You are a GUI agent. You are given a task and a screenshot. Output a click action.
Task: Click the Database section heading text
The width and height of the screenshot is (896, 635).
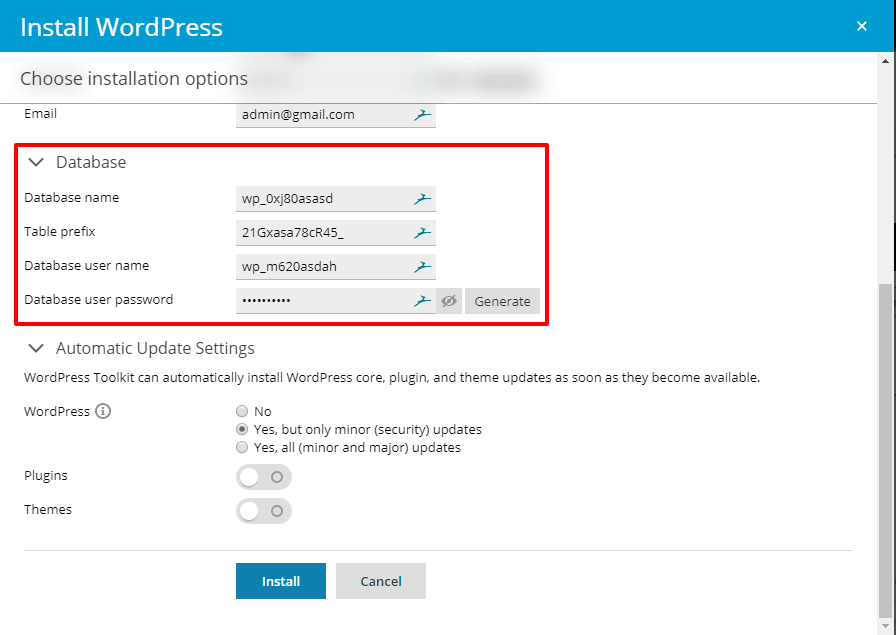point(91,162)
